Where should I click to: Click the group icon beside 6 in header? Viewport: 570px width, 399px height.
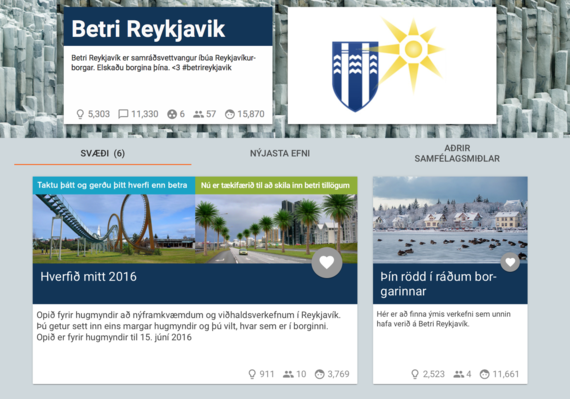click(172, 114)
